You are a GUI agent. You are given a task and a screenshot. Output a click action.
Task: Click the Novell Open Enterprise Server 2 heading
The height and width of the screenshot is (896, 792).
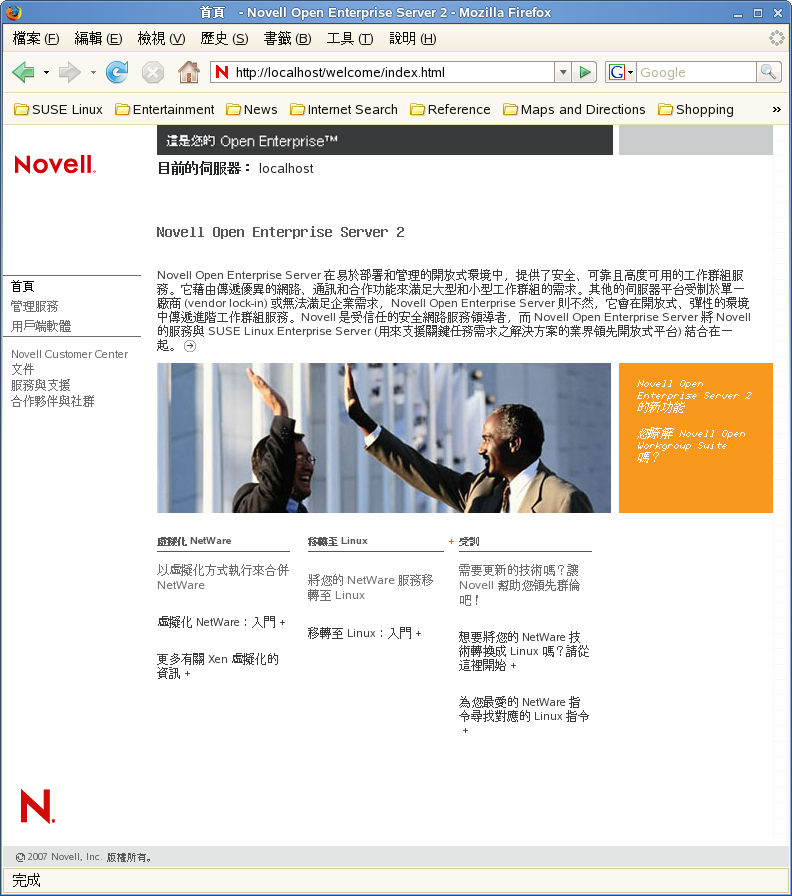281,232
